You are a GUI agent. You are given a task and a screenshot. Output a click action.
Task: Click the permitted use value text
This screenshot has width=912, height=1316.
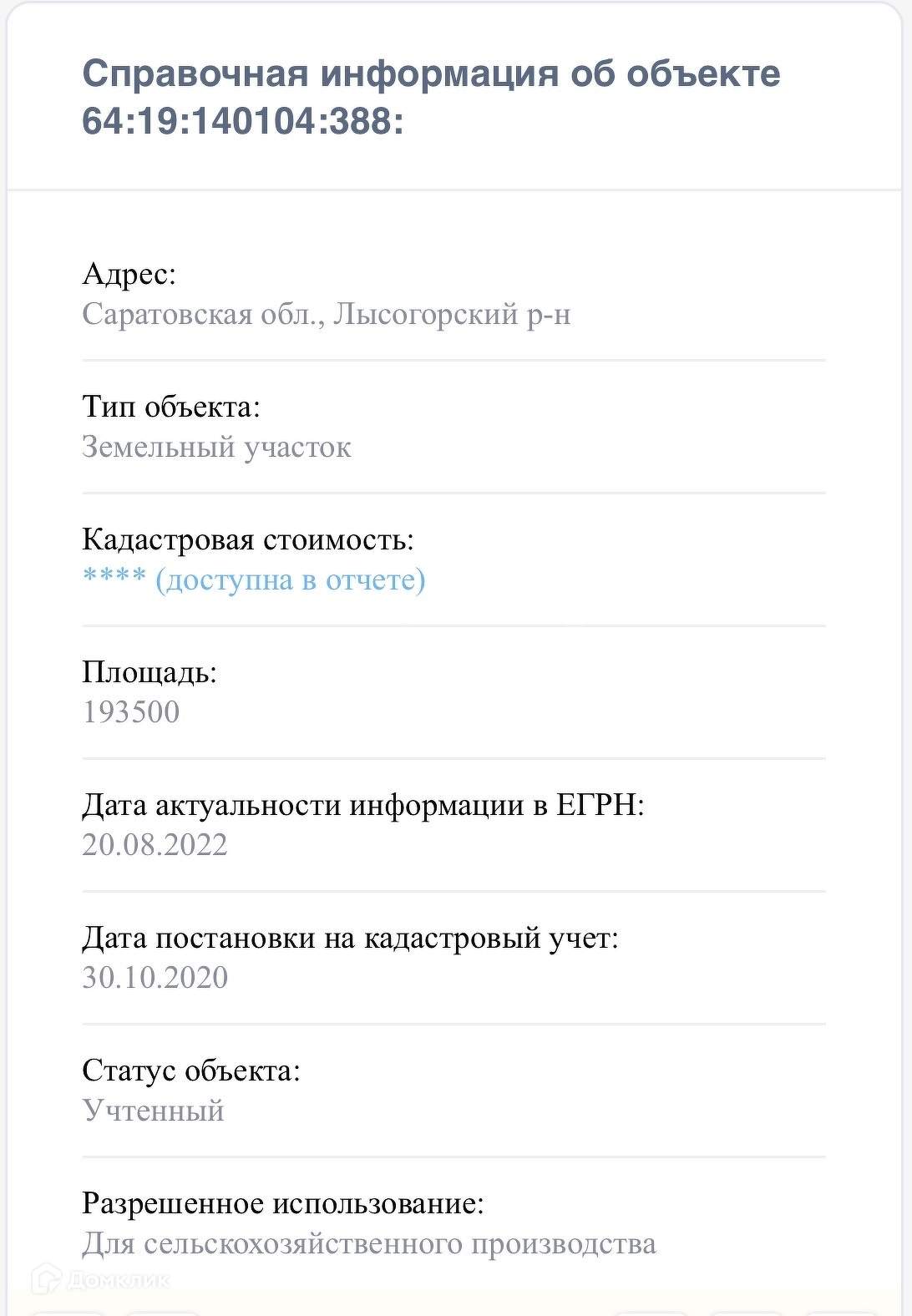tap(369, 1244)
